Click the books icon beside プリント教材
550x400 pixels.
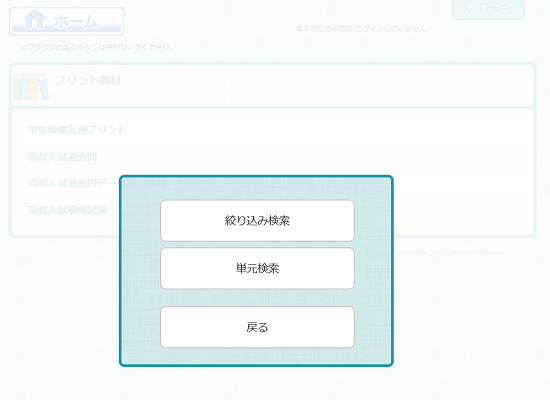pyautogui.click(x=31, y=86)
